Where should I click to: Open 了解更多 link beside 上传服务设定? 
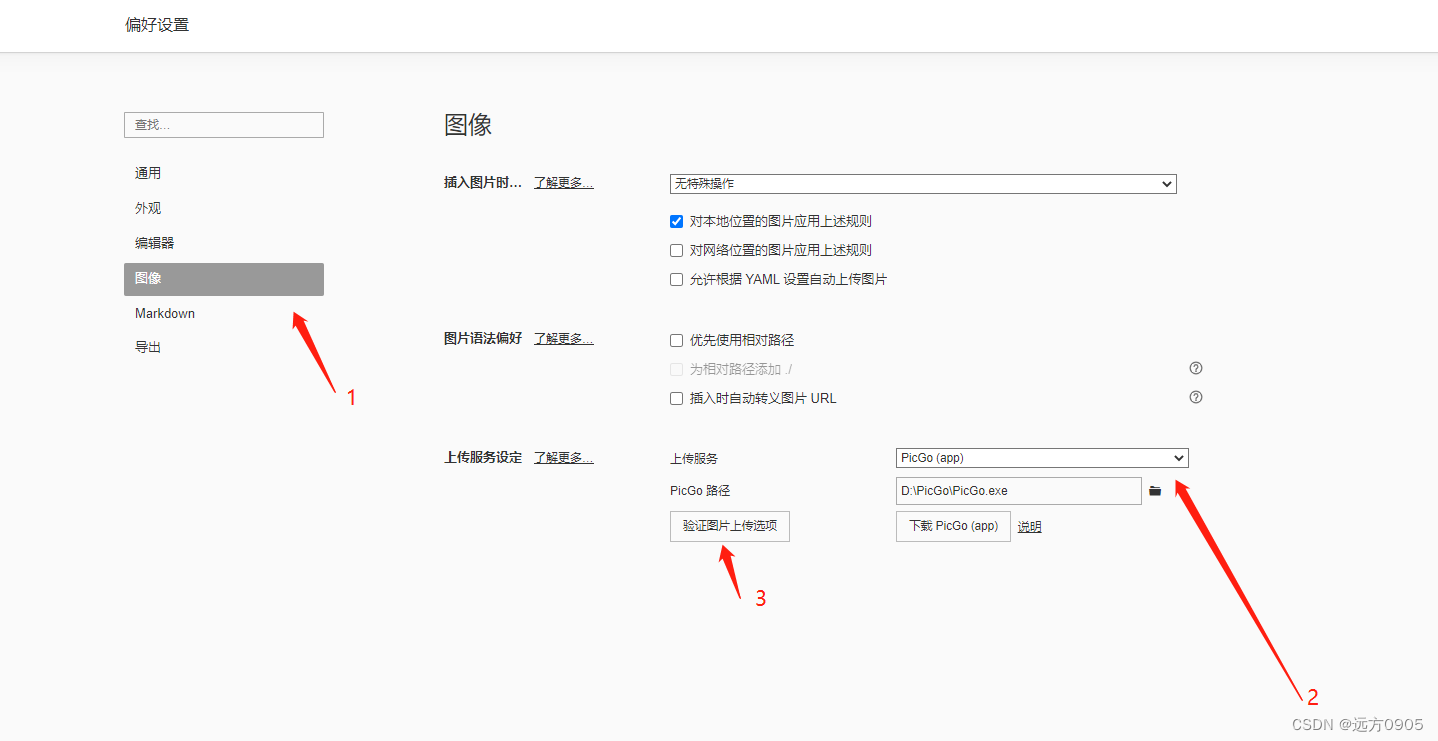click(564, 457)
